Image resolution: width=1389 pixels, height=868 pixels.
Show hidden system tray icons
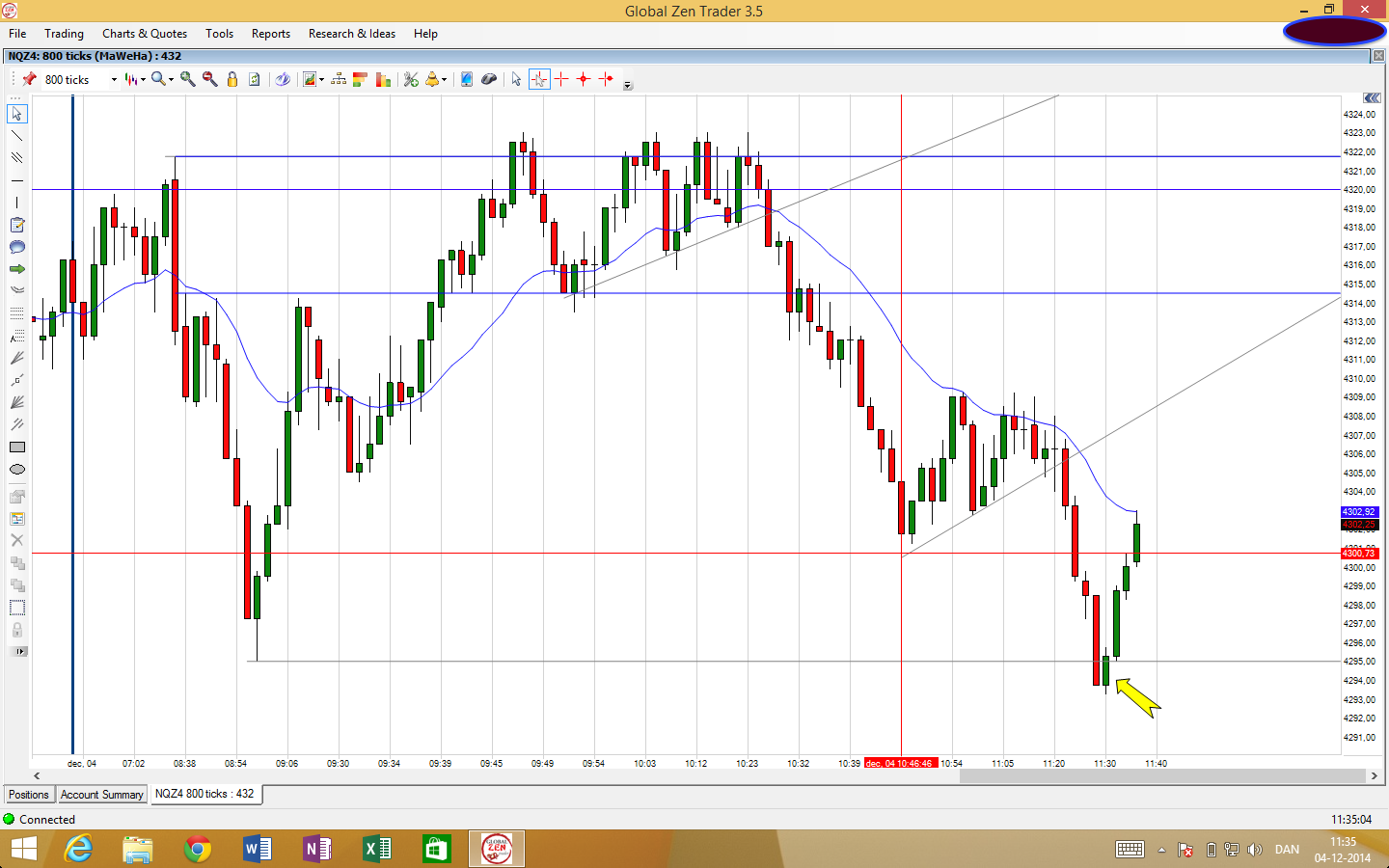[1161, 850]
